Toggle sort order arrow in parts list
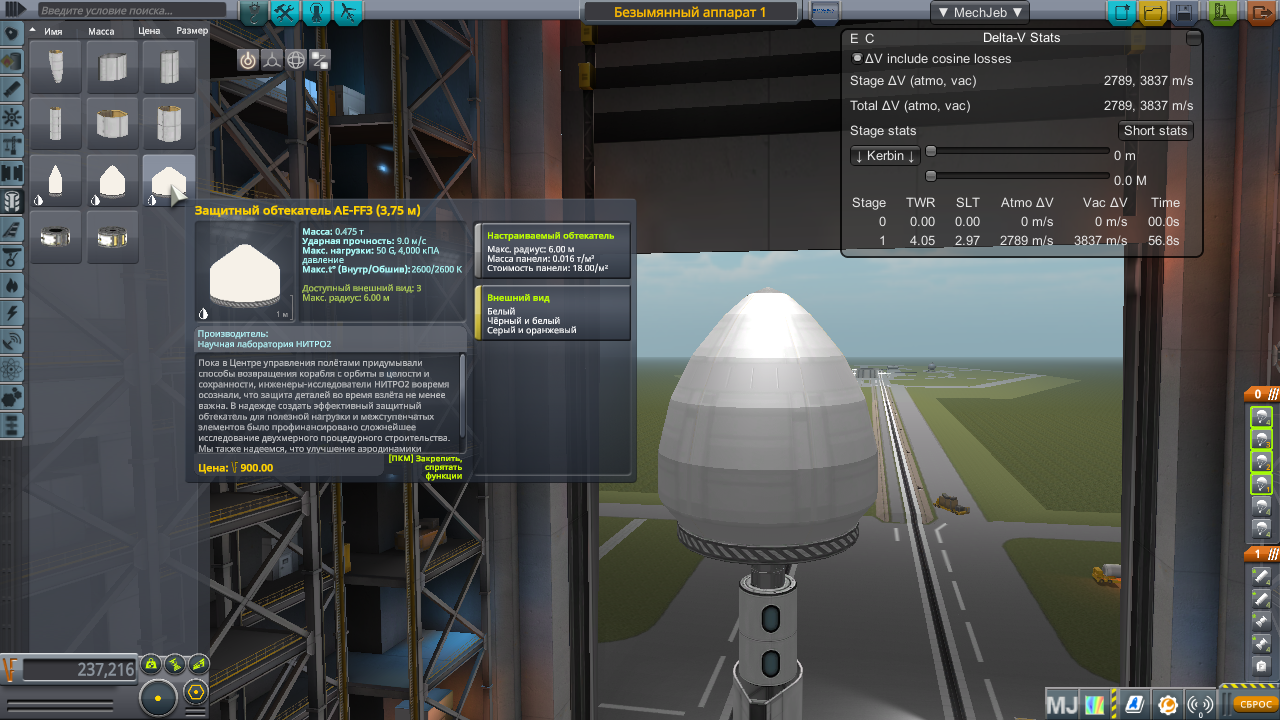The width and height of the screenshot is (1280, 720). tap(33, 31)
